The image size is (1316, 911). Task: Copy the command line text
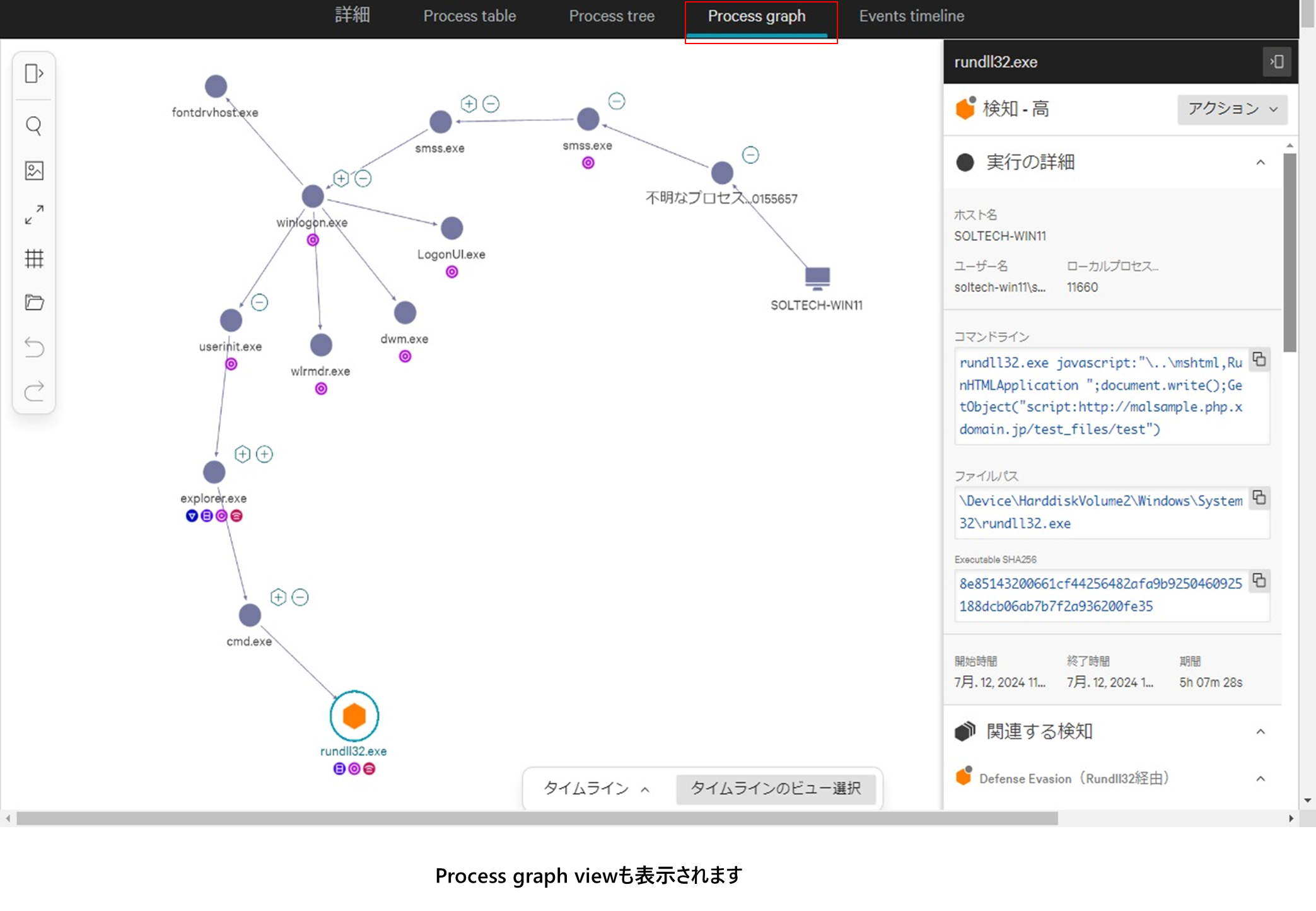(1259, 359)
